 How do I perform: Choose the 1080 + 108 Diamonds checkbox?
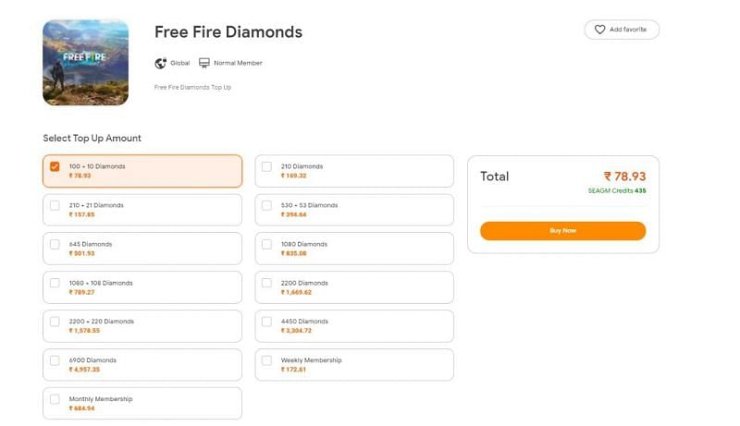(55, 283)
